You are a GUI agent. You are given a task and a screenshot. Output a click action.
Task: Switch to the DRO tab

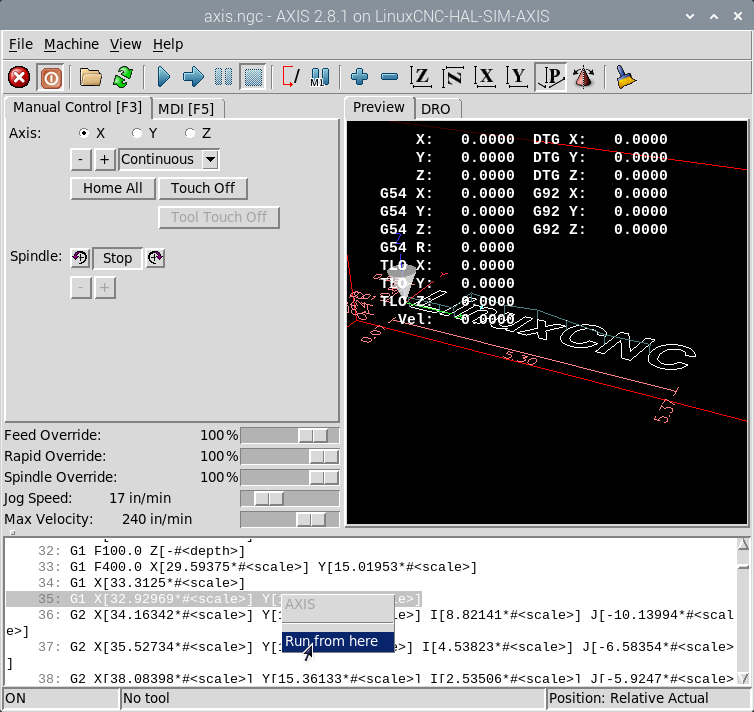click(x=435, y=108)
